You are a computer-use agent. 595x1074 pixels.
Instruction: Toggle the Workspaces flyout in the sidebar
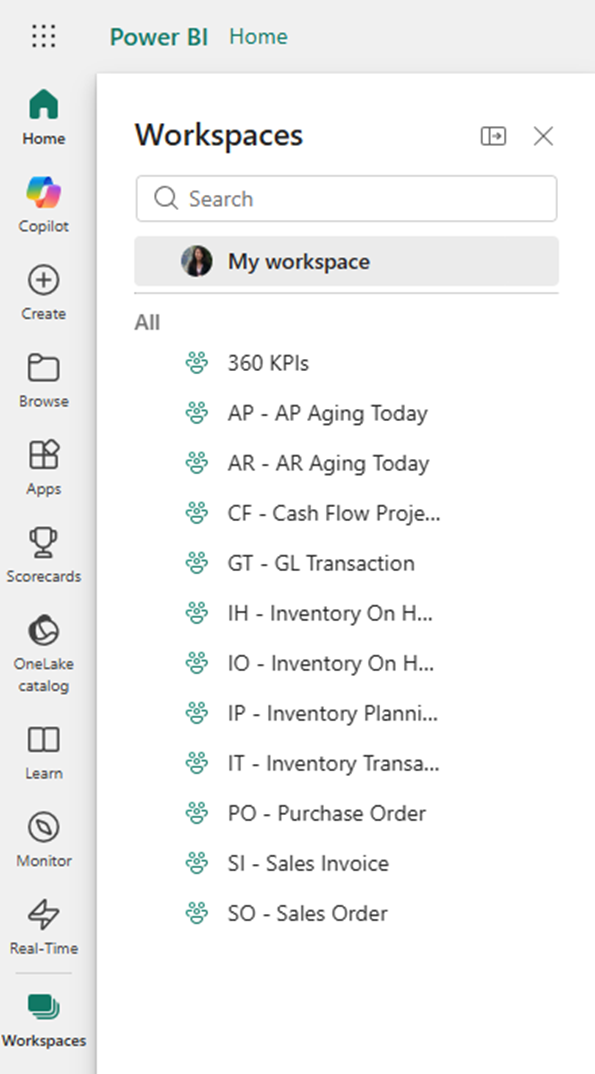coord(44,1019)
